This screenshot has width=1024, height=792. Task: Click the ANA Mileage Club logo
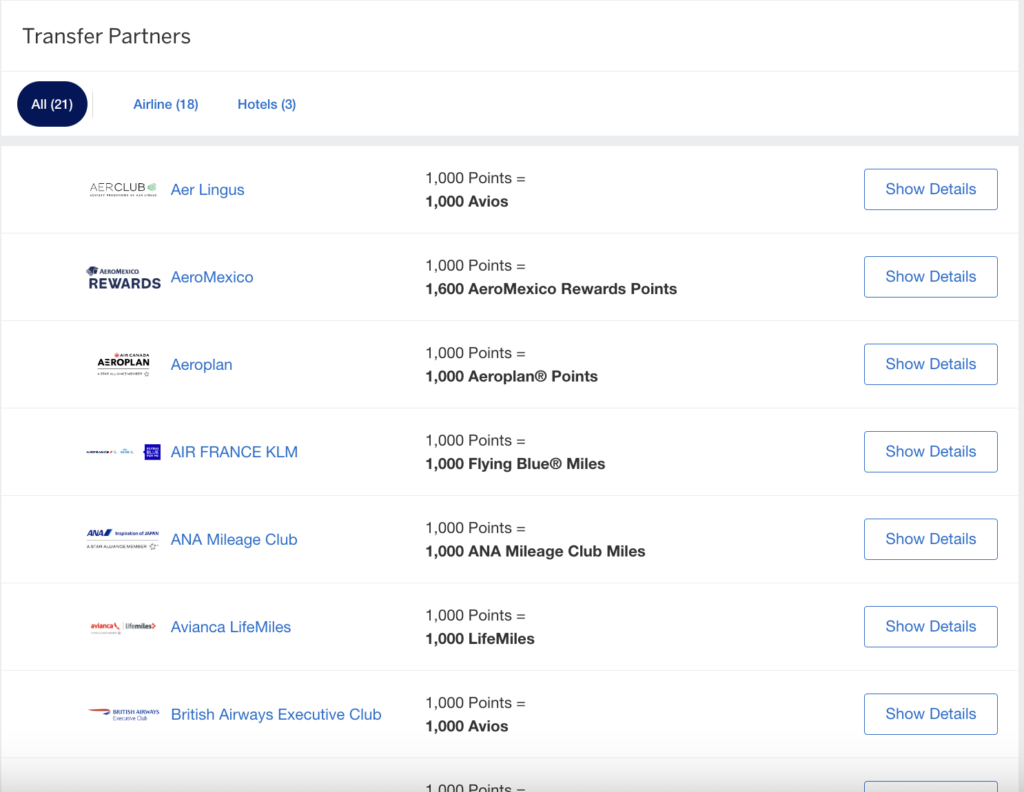click(x=123, y=540)
